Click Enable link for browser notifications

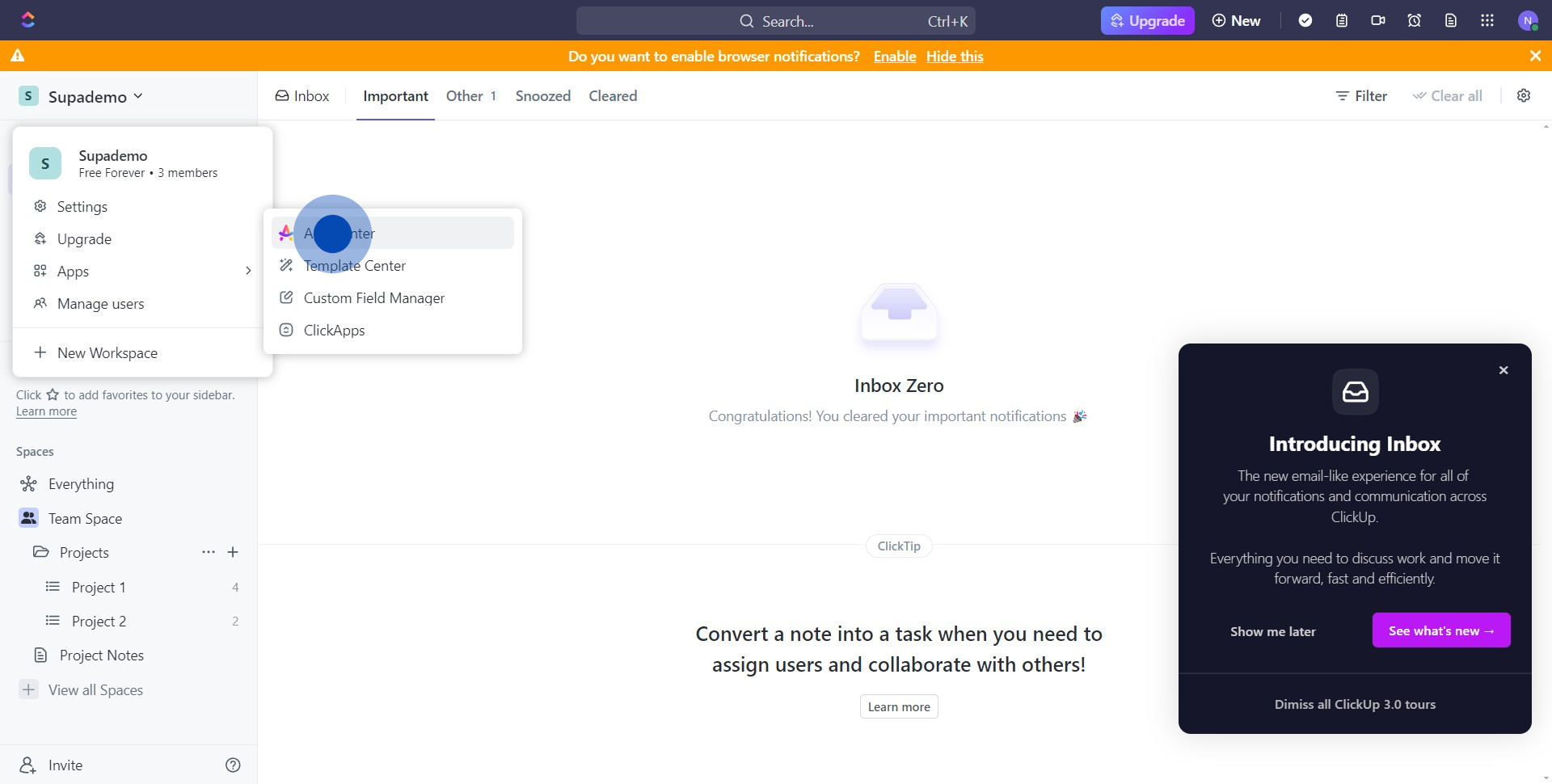point(895,57)
